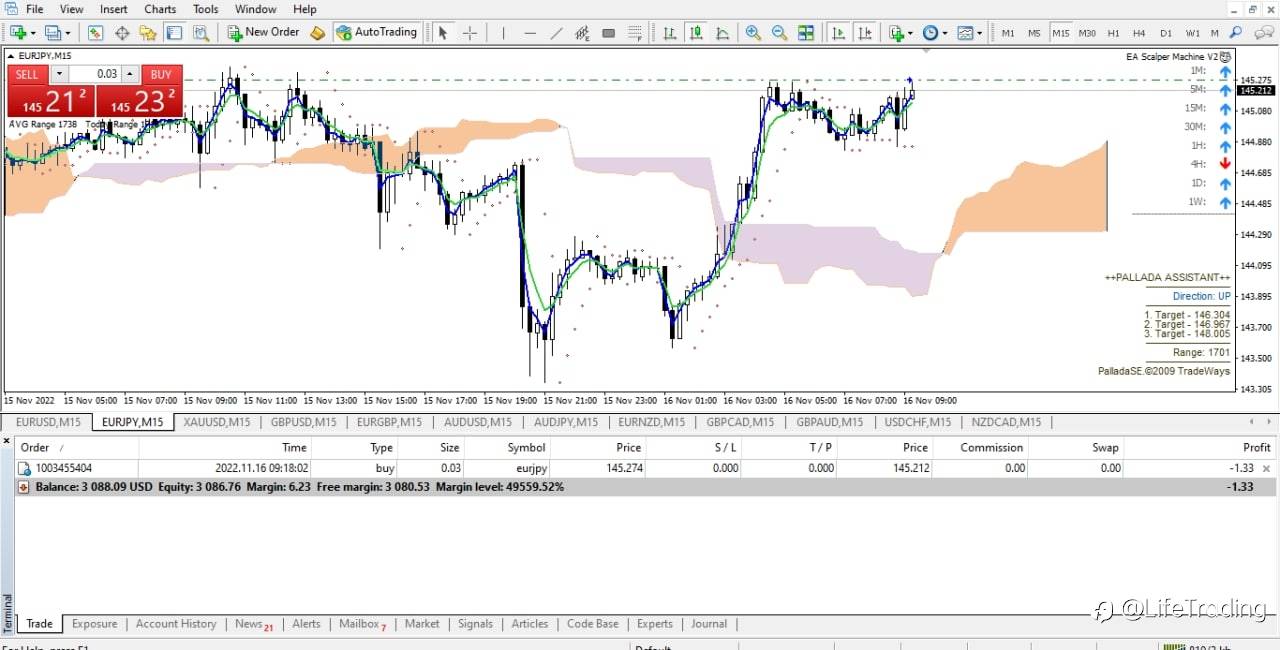Expand the indicators dropdown arrow
Viewport: 1280px width, 650px height.
(x=910, y=34)
